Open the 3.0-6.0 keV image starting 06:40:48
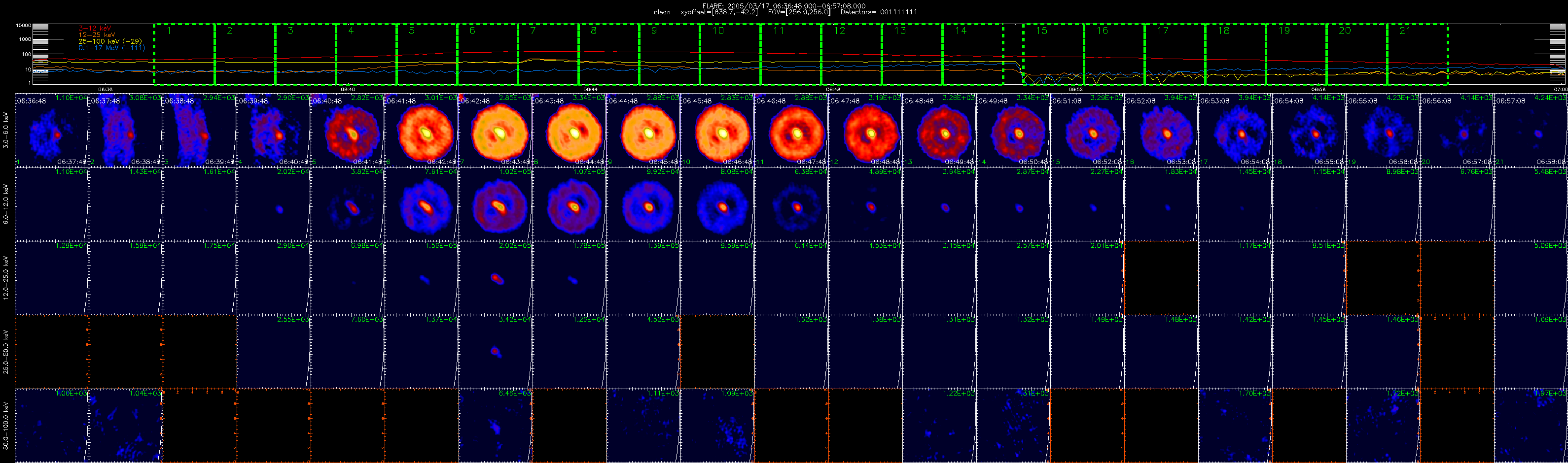 (348, 130)
